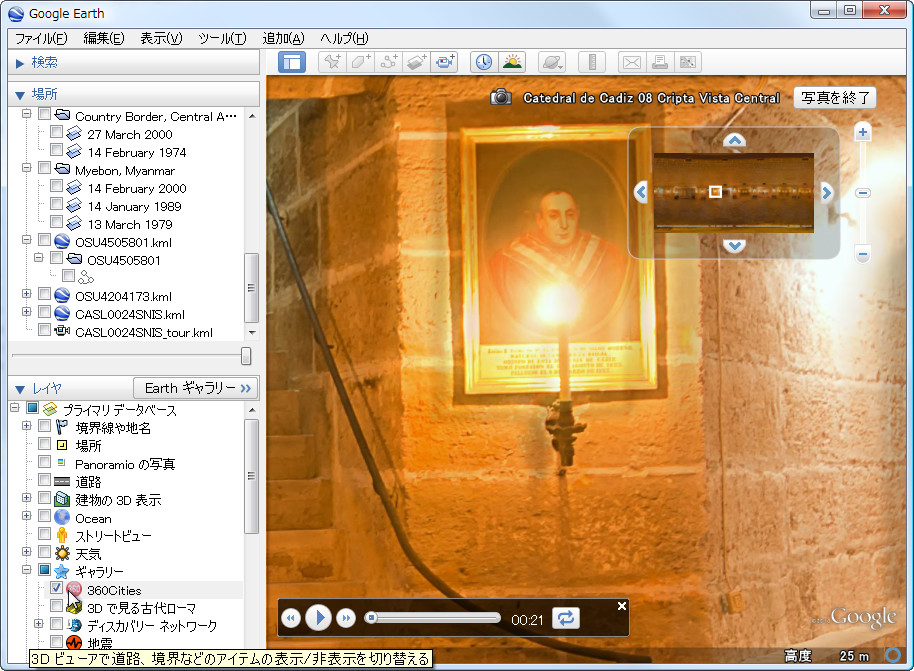Image resolution: width=914 pixels, height=671 pixels.
Task: Click the 写真を終了 exit photo button
Action: pos(835,97)
